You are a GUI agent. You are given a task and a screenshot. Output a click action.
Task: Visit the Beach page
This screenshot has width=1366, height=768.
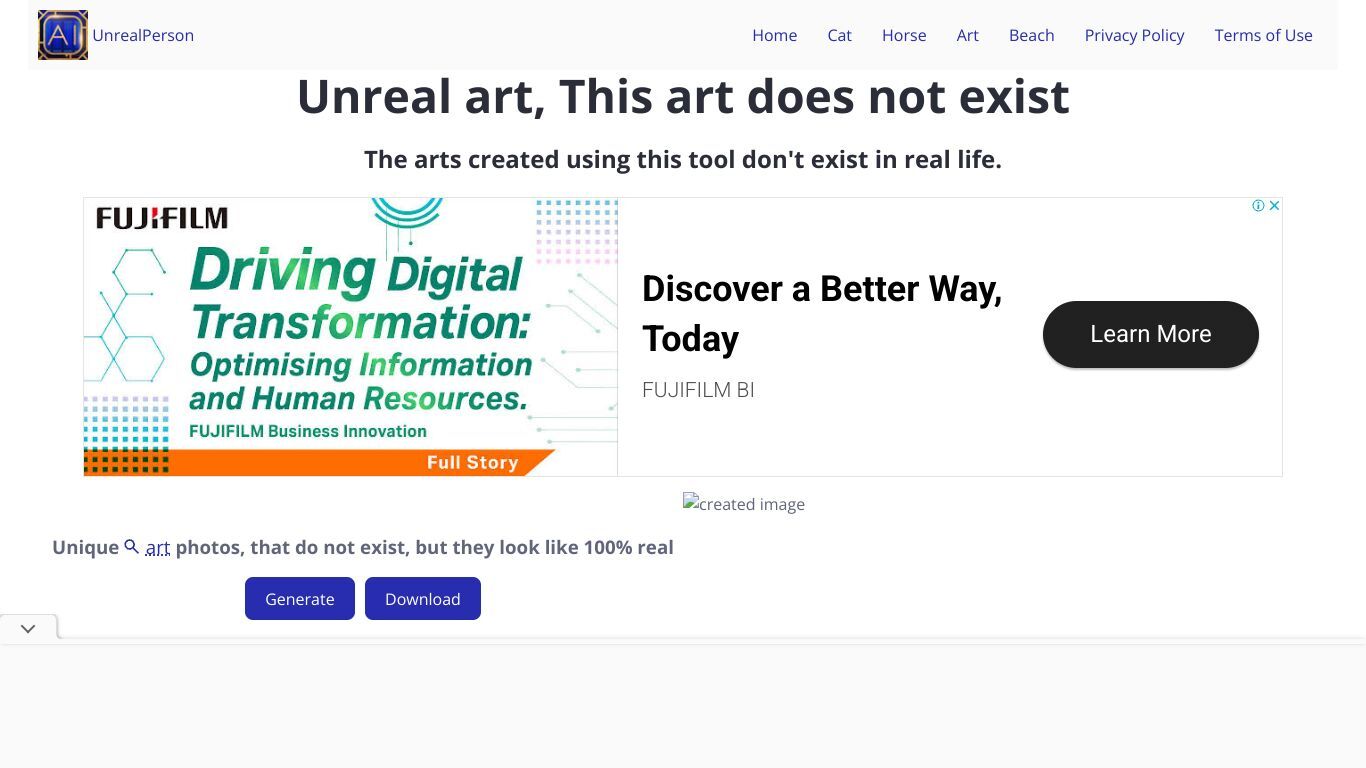click(x=1031, y=35)
